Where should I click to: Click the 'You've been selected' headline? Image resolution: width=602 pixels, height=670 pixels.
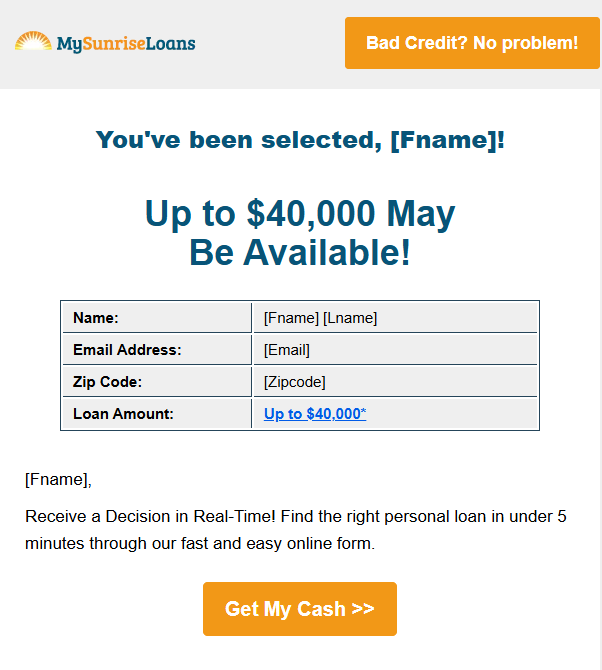coord(300,140)
